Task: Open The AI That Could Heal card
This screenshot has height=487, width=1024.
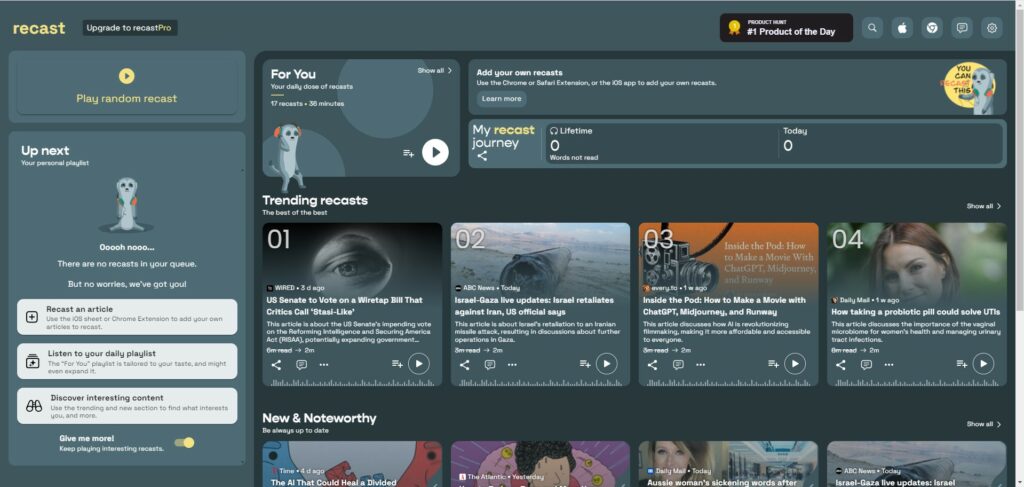Action: point(352,464)
